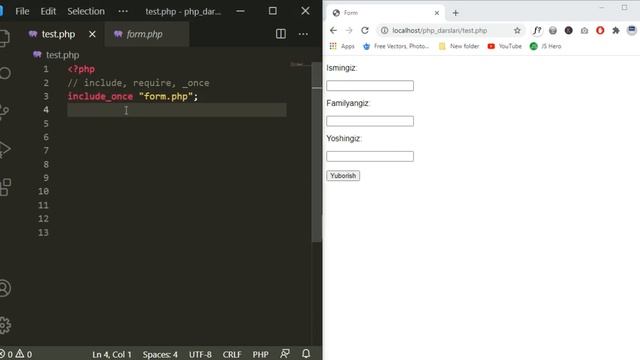640x360 pixels.
Task: Change indentation via Spaces: 4
Action: 160,354
